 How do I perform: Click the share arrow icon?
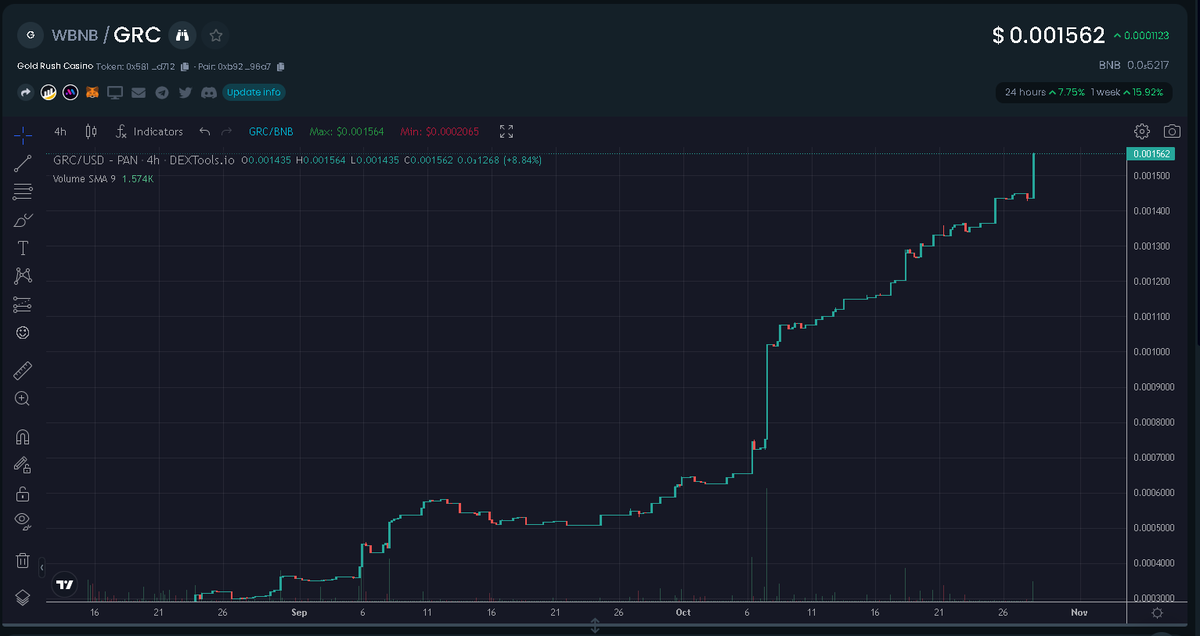coord(25,92)
